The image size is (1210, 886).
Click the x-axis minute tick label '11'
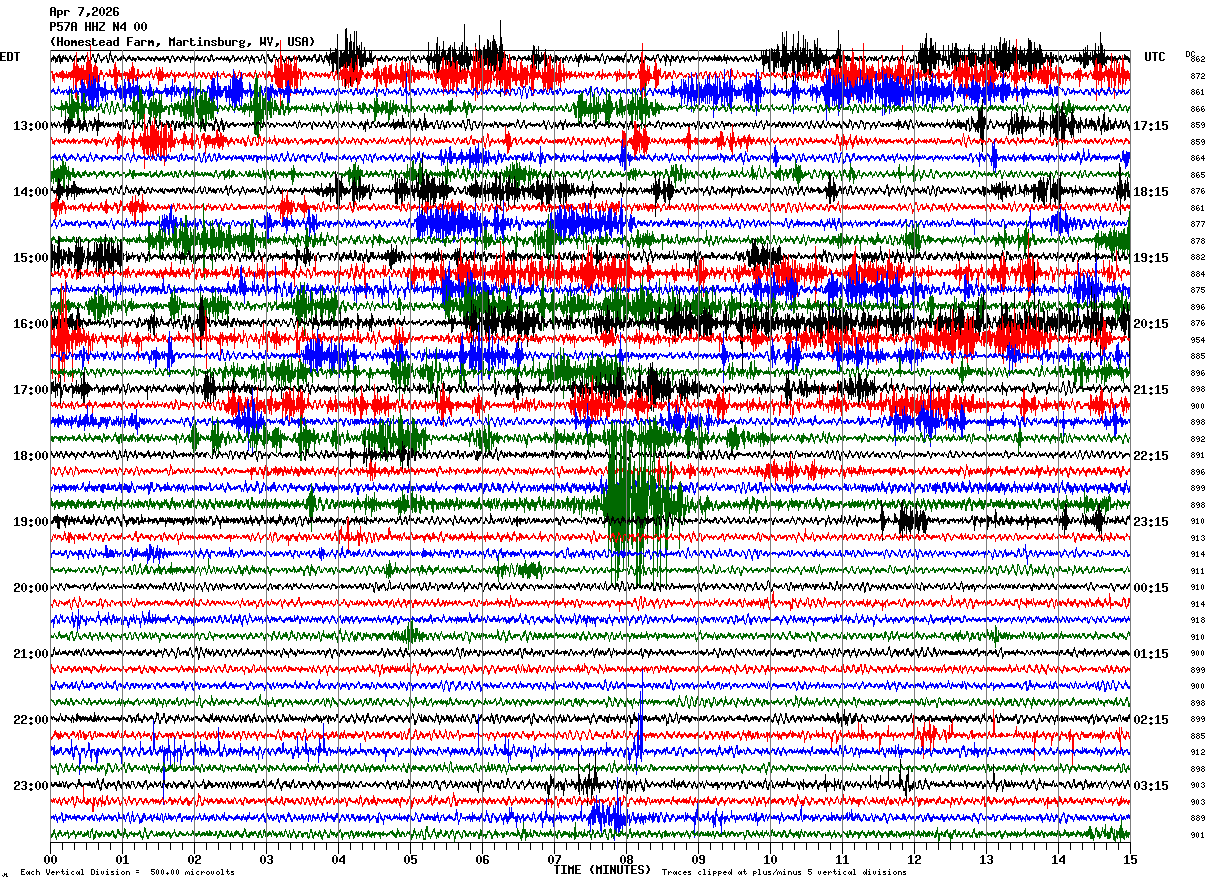[842, 858]
